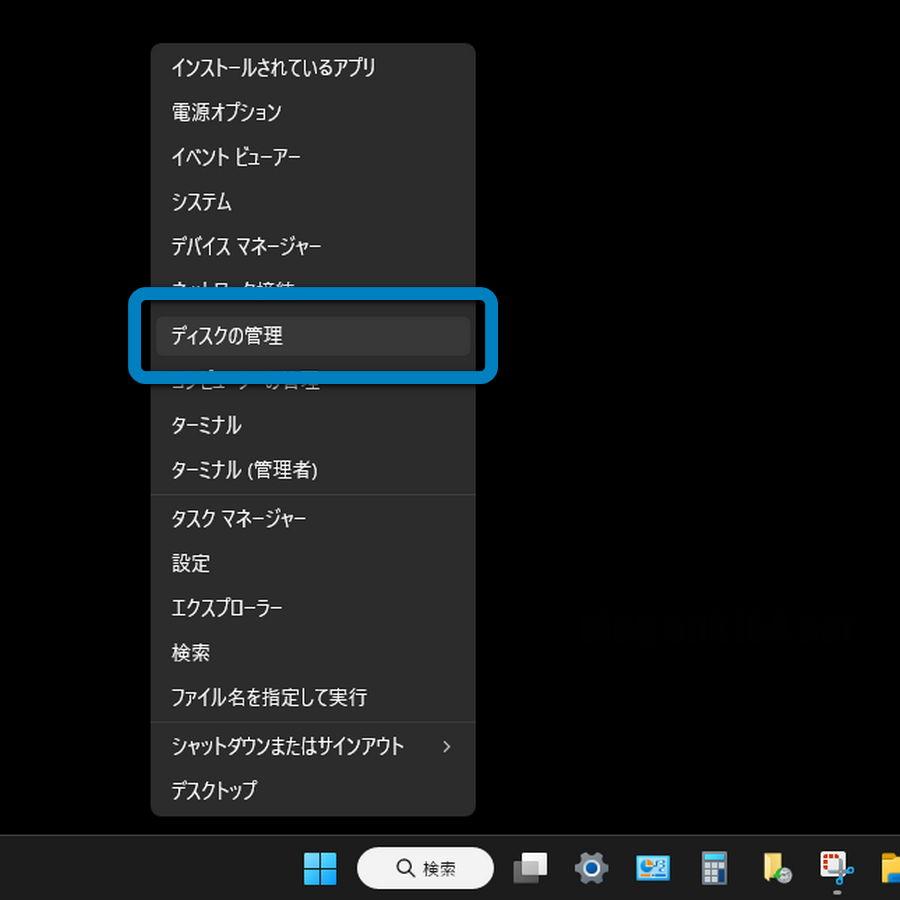
Task: Select ファイル名を指定して実行
Action: click(x=269, y=697)
